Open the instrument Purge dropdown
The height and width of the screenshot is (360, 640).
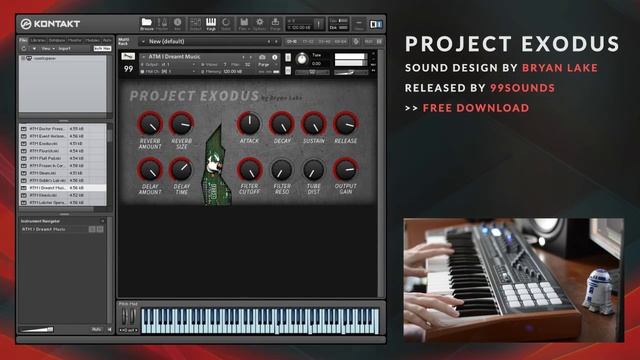pyautogui.click(x=267, y=64)
